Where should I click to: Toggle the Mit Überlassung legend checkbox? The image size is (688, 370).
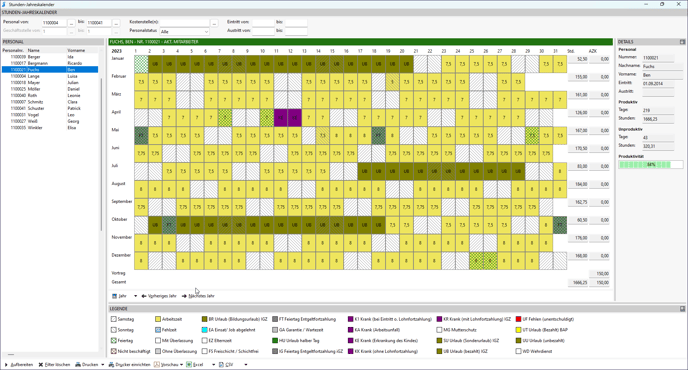[x=158, y=341]
